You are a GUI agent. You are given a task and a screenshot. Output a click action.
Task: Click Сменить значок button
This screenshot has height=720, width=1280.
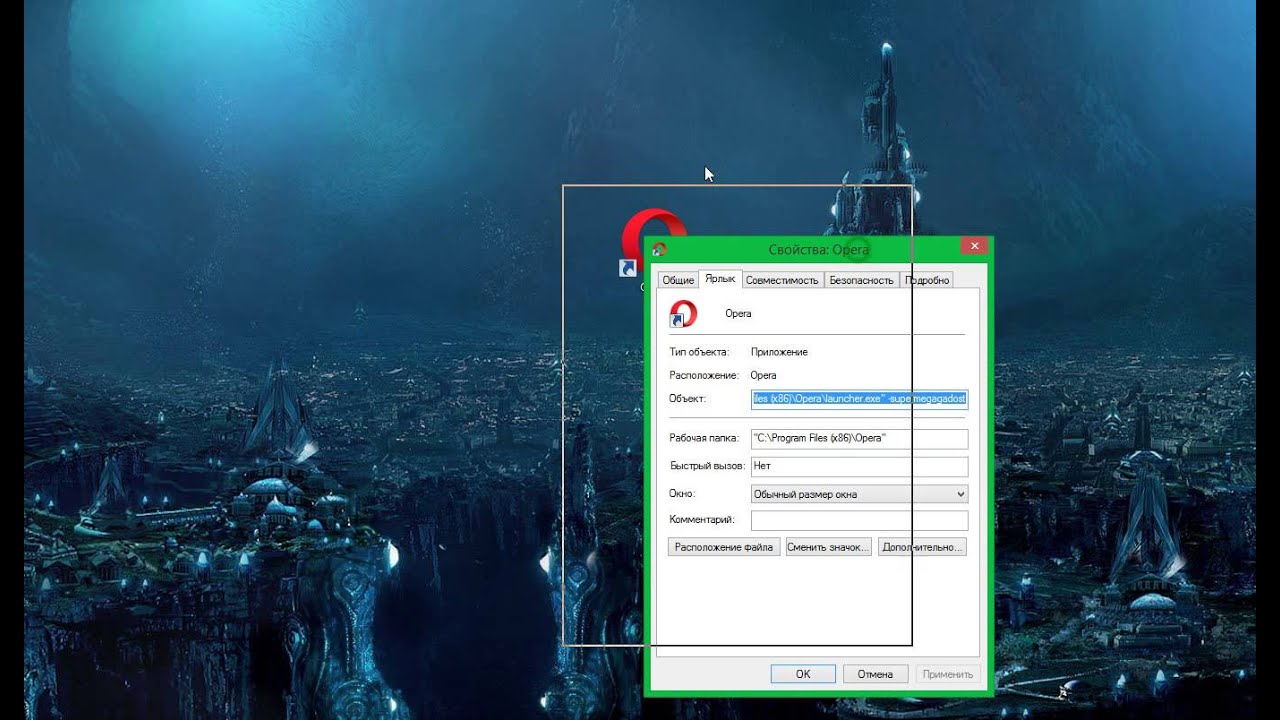[x=829, y=547]
